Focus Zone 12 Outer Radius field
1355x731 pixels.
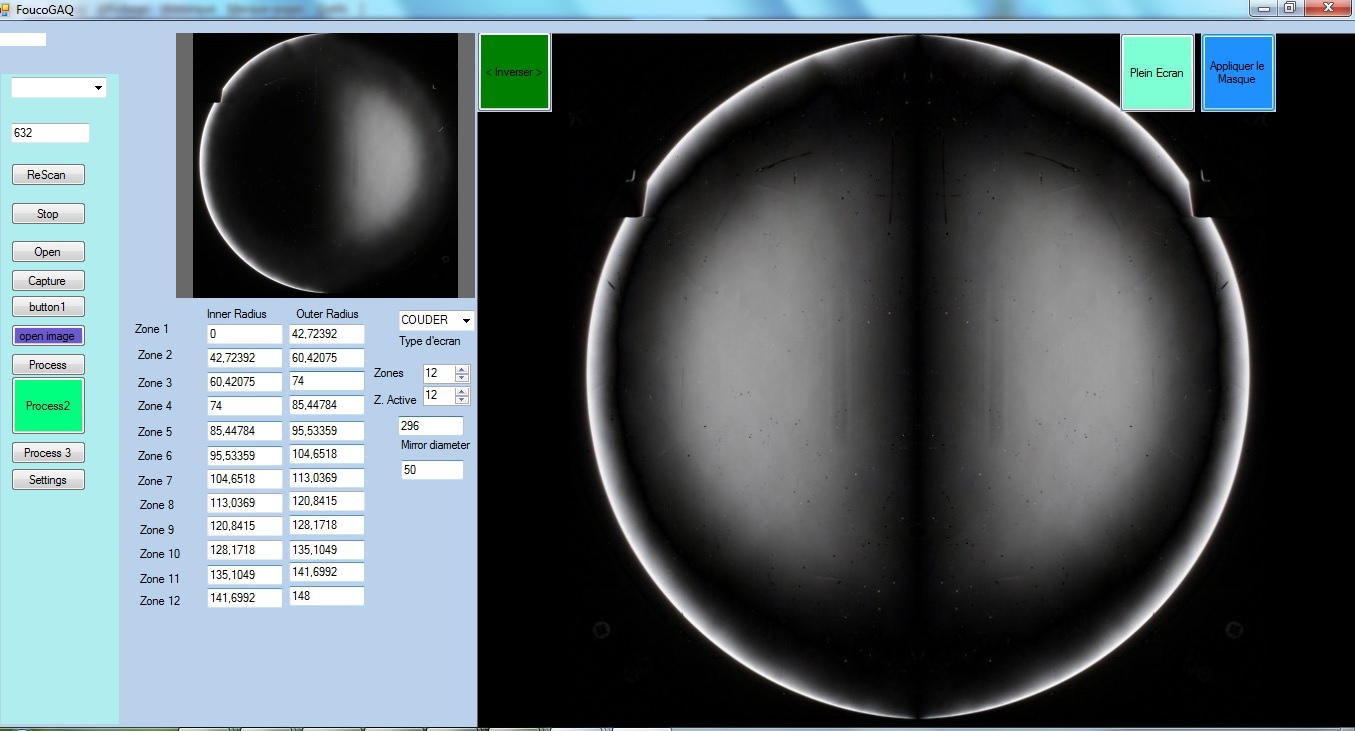[x=327, y=596]
